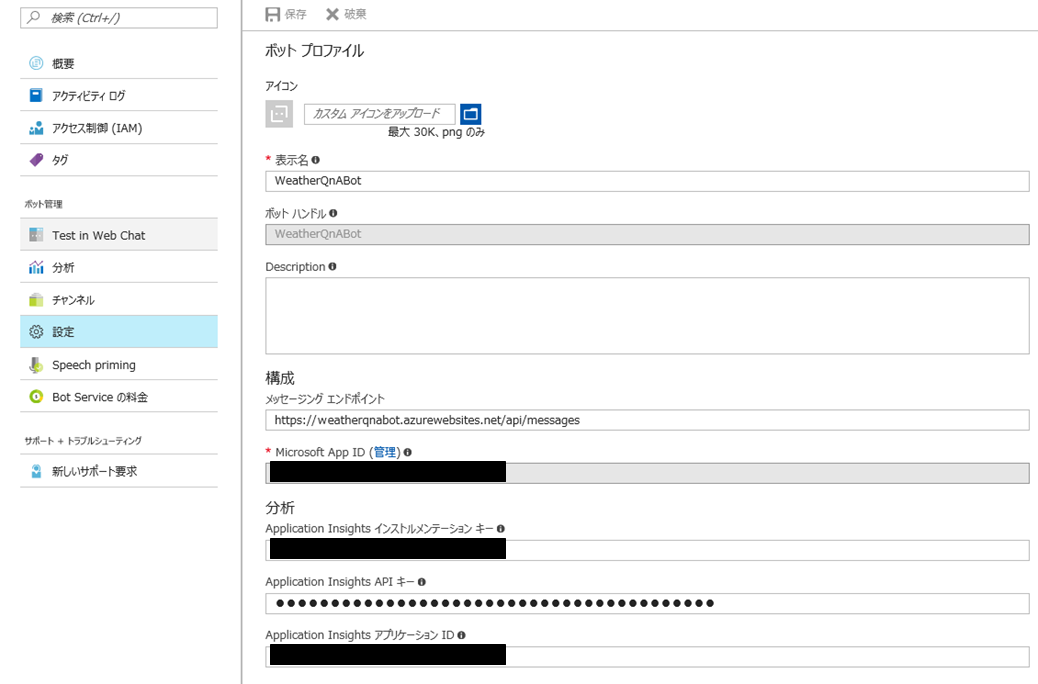
Task: Click inside the Description text area
Action: point(647,316)
